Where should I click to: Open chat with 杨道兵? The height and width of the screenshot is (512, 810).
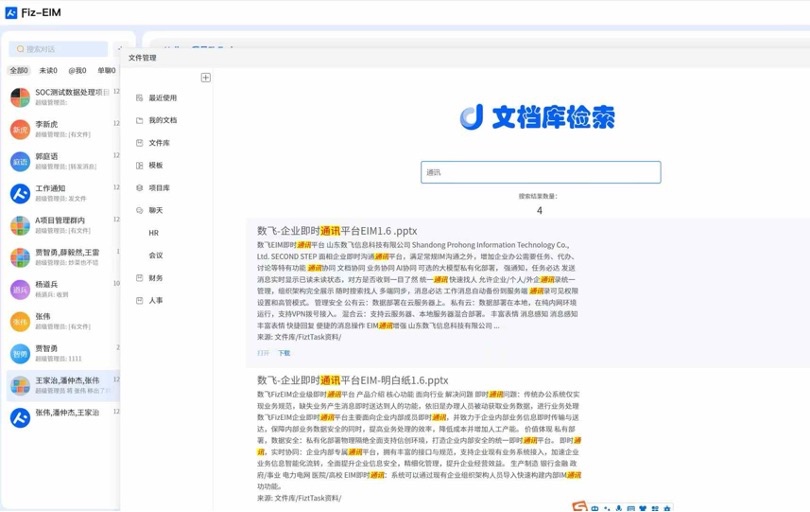(x=64, y=289)
